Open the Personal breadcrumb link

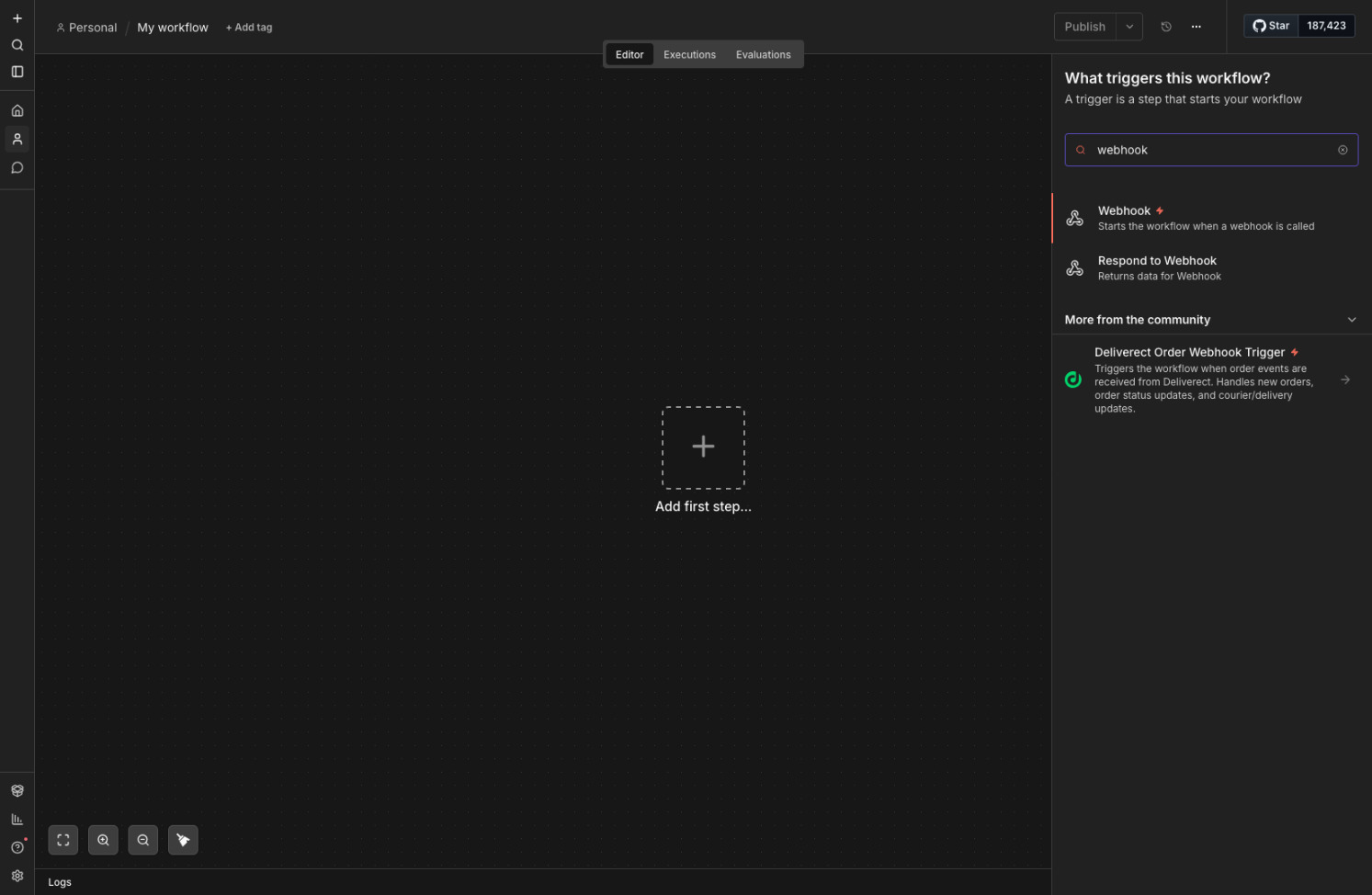point(86,28)
